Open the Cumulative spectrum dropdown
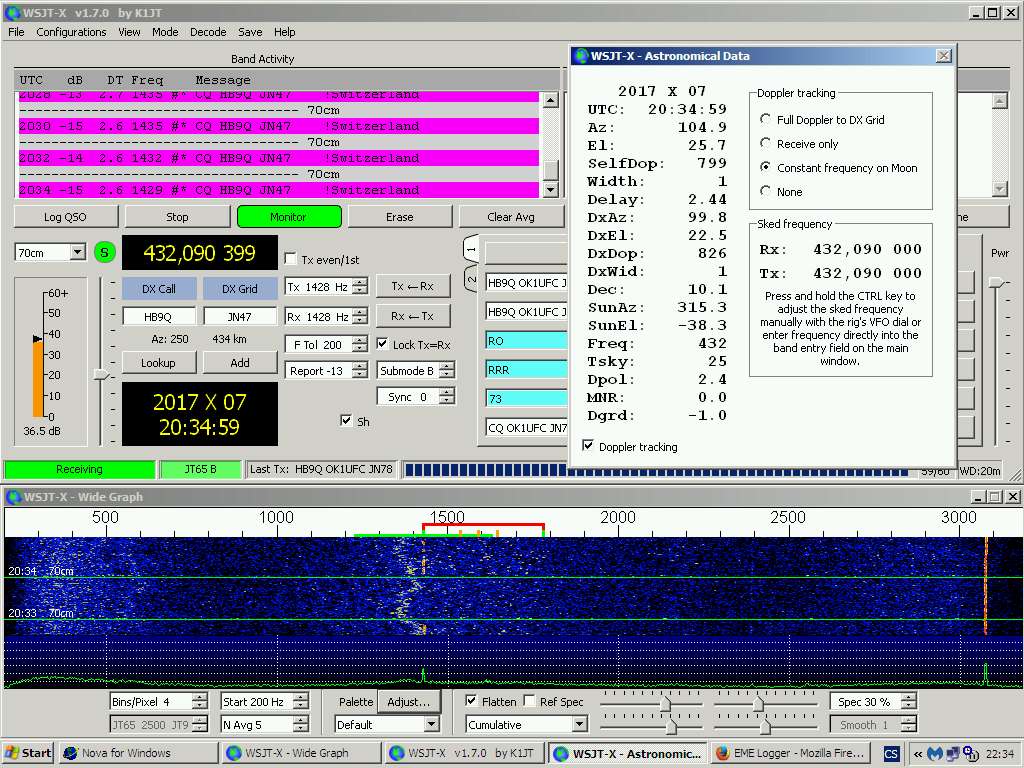The height and width of the screenshot is (768, 1024). (577, 725)
